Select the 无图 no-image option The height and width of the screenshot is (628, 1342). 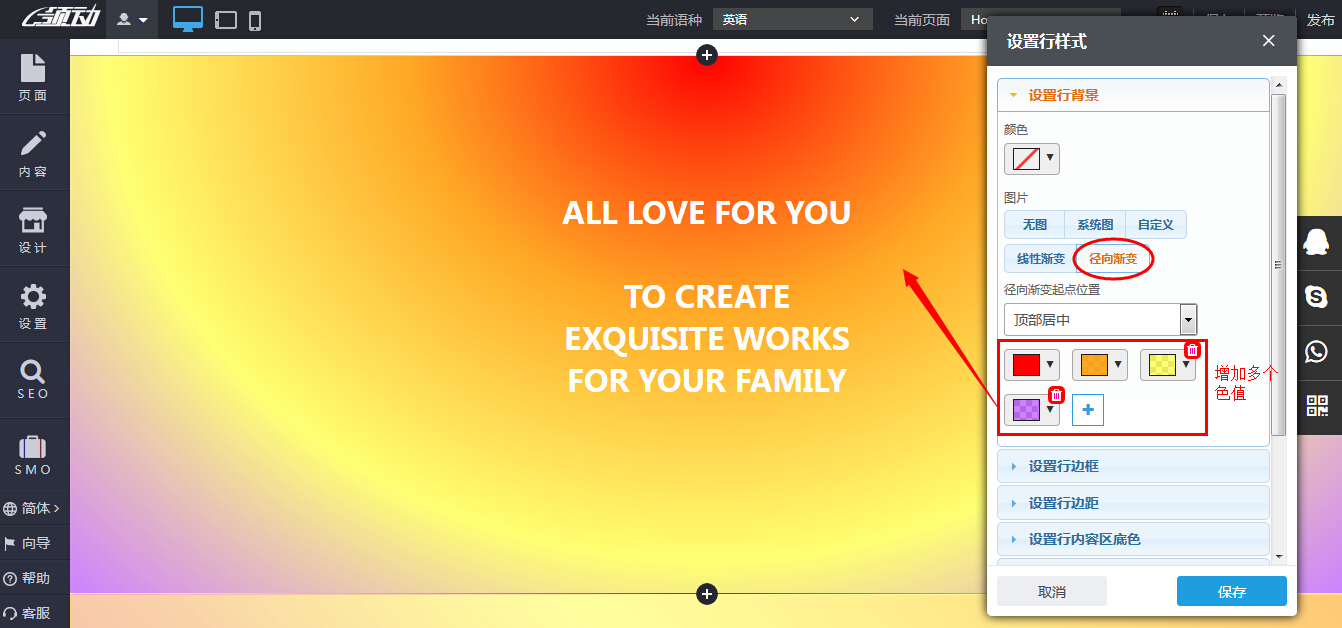[1034, 225]
